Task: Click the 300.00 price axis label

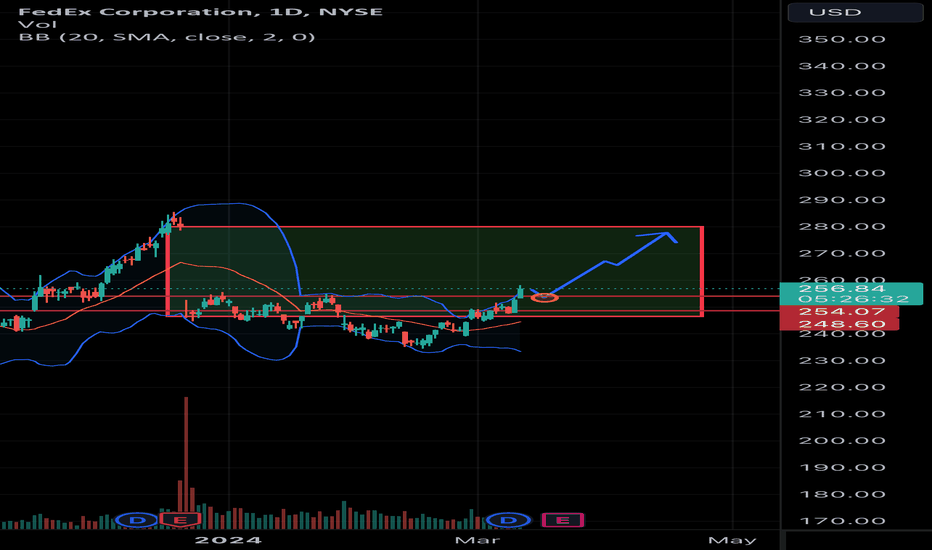Action: (x=842, y=173)
